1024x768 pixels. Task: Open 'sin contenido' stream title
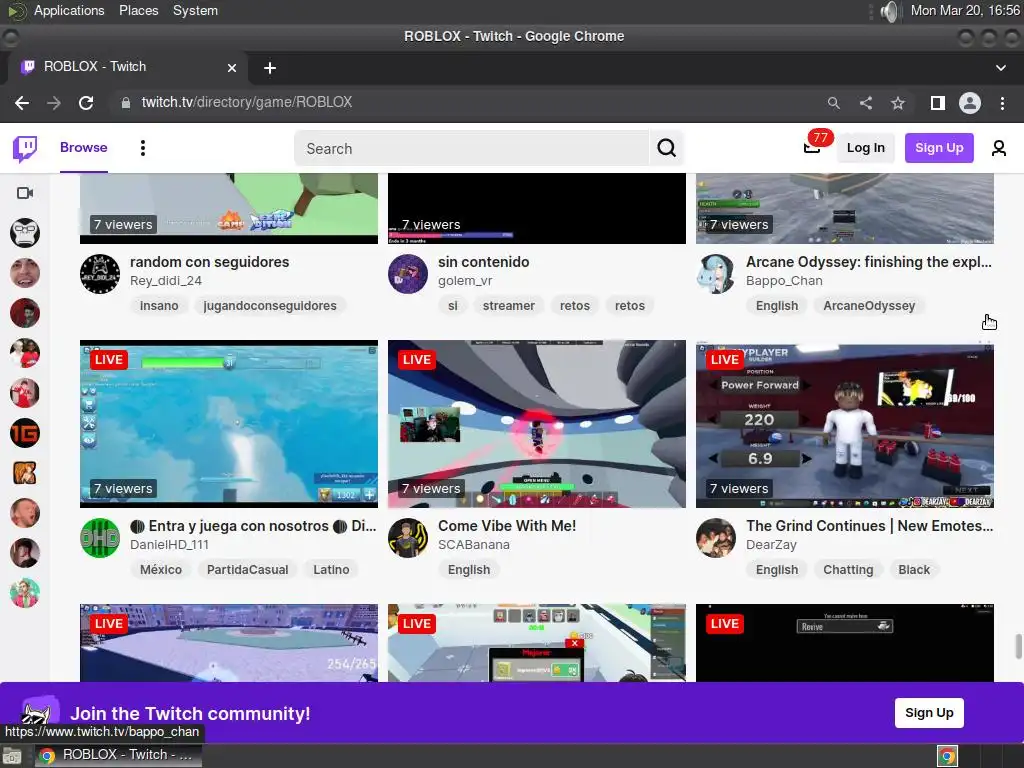[483, 262]
